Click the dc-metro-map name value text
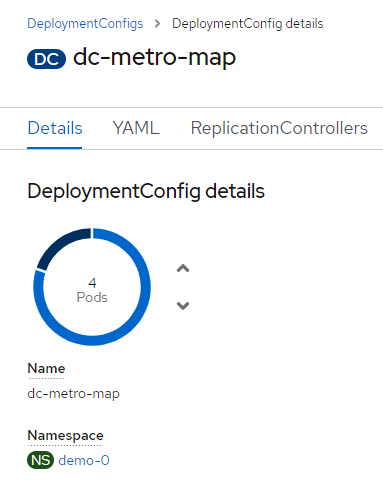The width and height of the screenshot is (383, 488). point(73,394)
